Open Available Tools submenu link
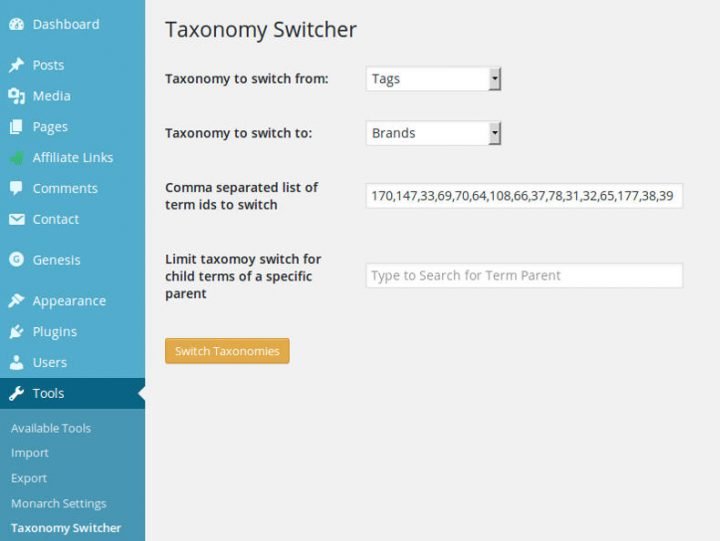The image size is (720, 541). point(51,428)
